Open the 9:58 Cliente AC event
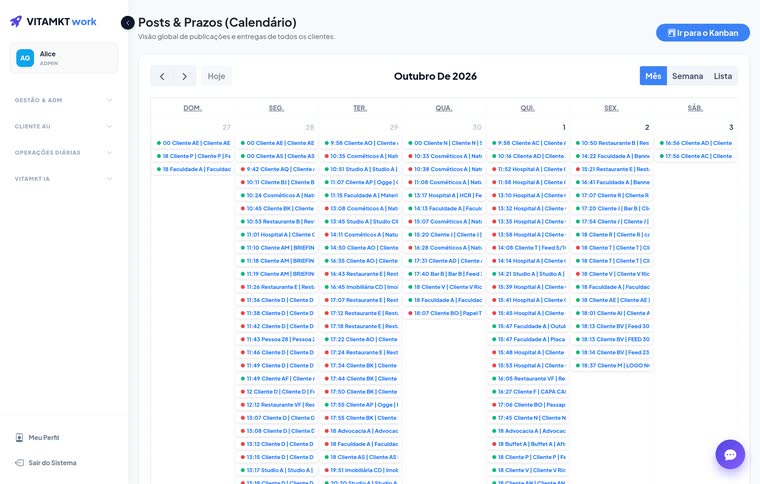Image resolution: width=760 pixels, height=484 pixels. coord(528,143)
